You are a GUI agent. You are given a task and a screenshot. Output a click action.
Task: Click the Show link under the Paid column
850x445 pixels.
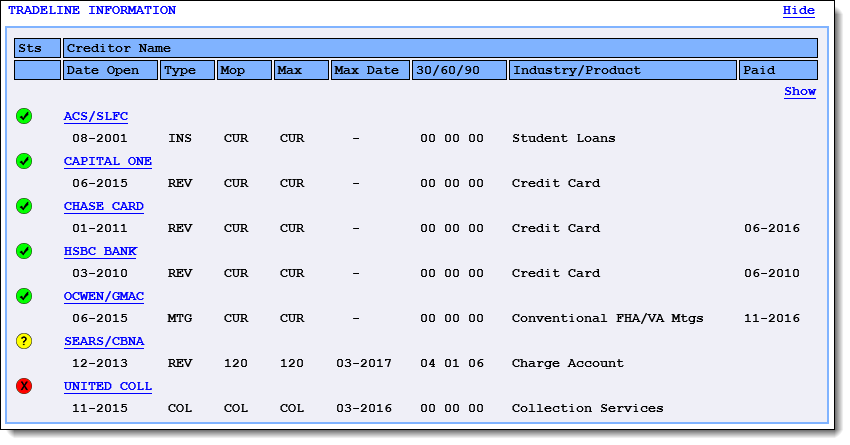click(x=800, y=92)
